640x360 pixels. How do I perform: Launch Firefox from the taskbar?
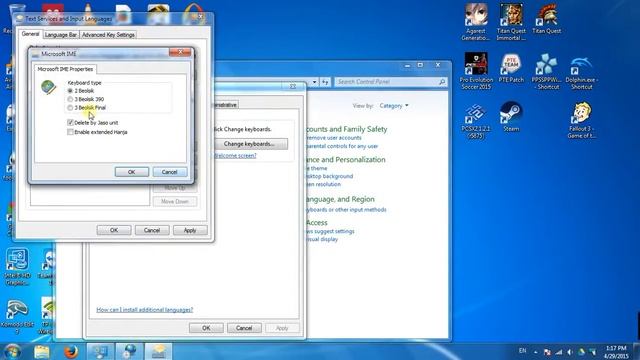point(71,352)
